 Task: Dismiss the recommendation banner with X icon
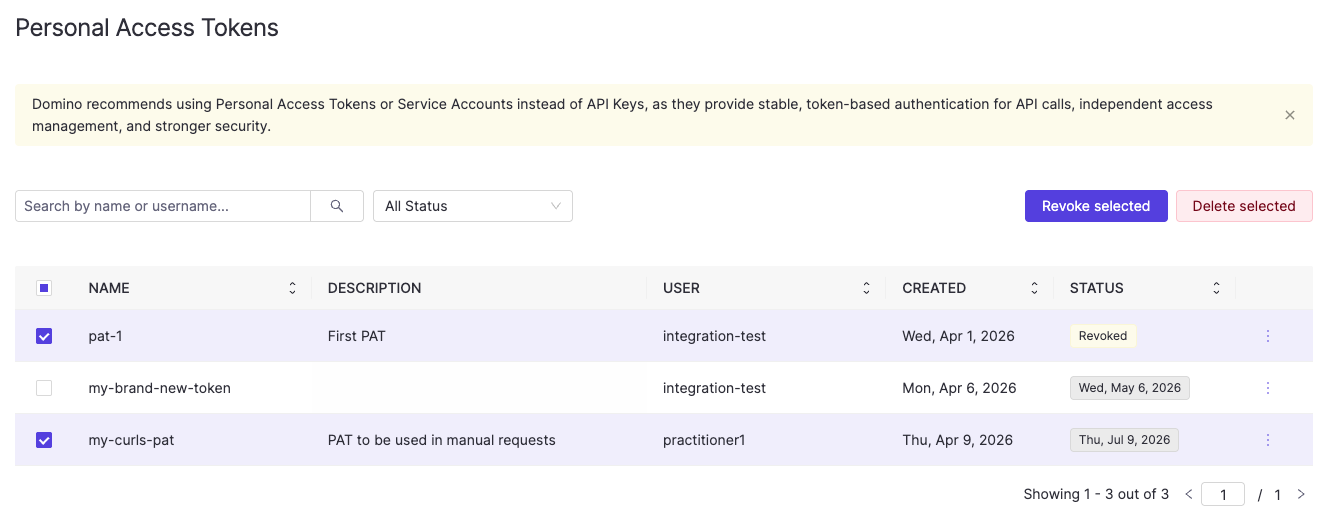tap(1290, 115)
